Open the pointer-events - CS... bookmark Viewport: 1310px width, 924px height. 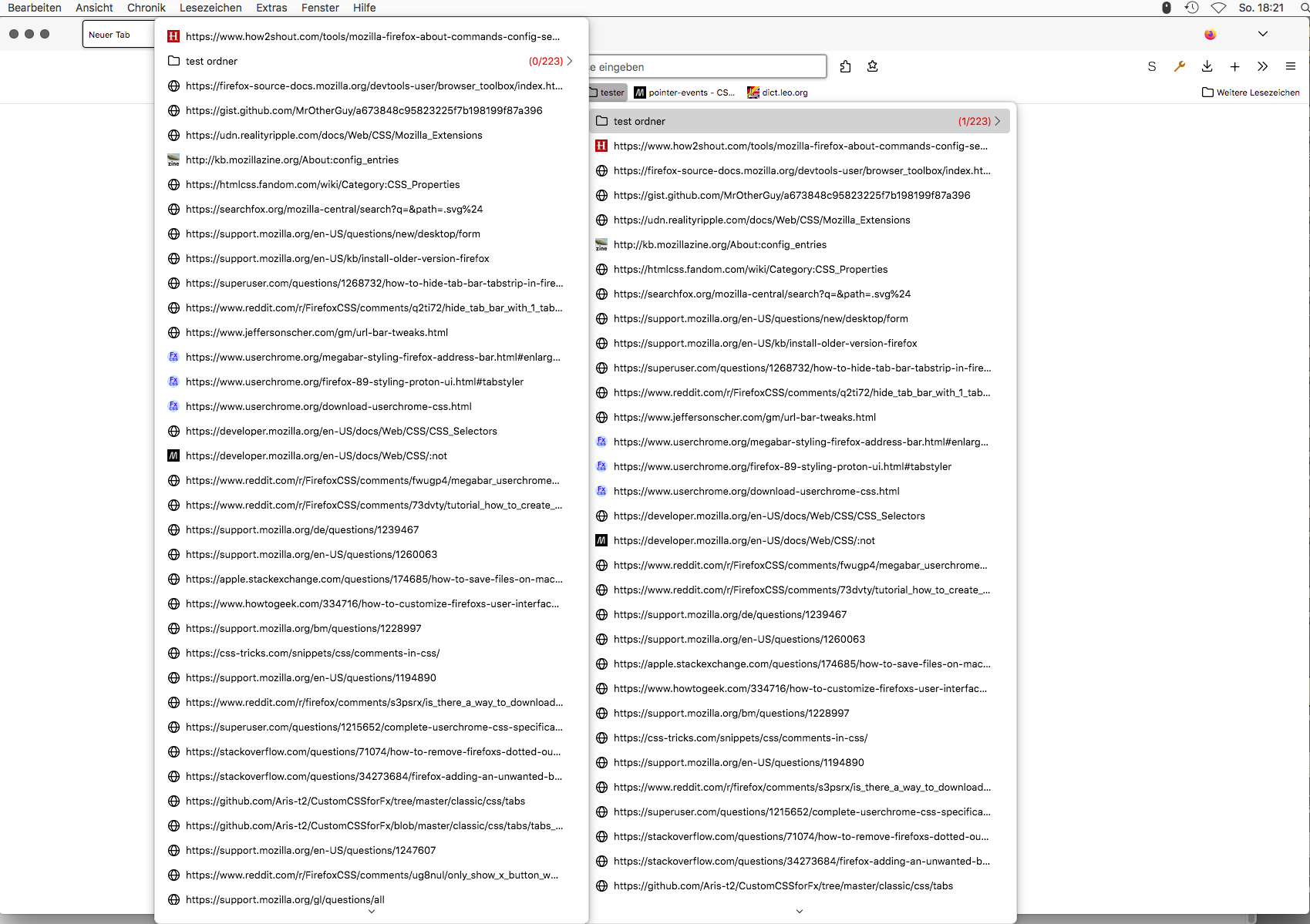click(685, 92)
